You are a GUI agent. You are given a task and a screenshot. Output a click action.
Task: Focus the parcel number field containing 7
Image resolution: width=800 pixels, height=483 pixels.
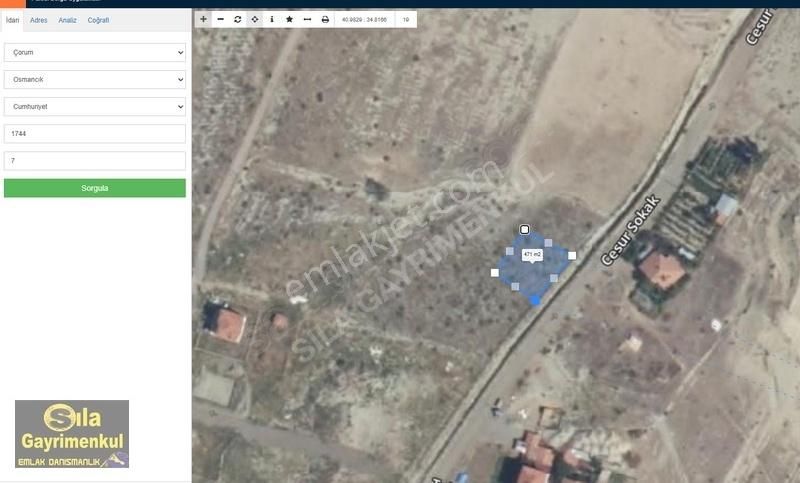point(95,161)
